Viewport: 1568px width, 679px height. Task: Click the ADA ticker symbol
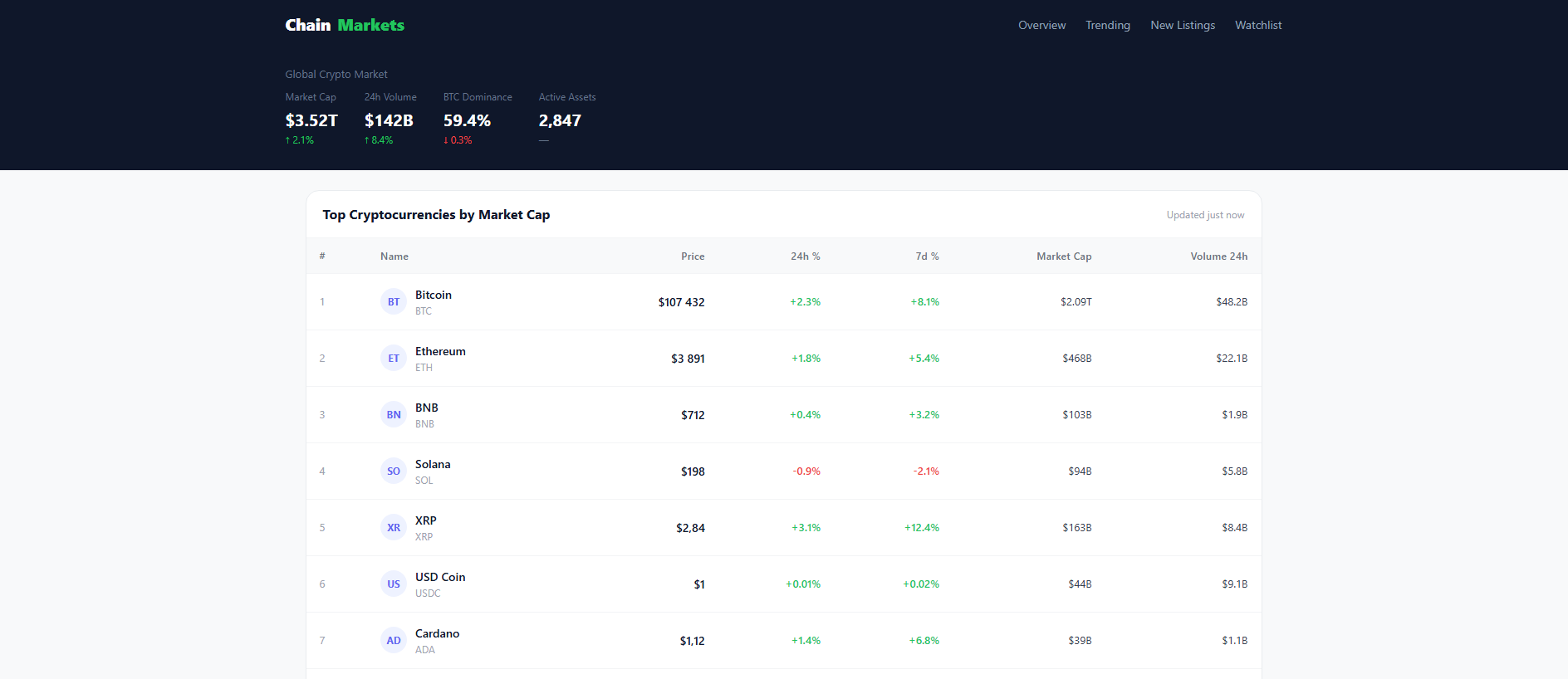[425, 650]
